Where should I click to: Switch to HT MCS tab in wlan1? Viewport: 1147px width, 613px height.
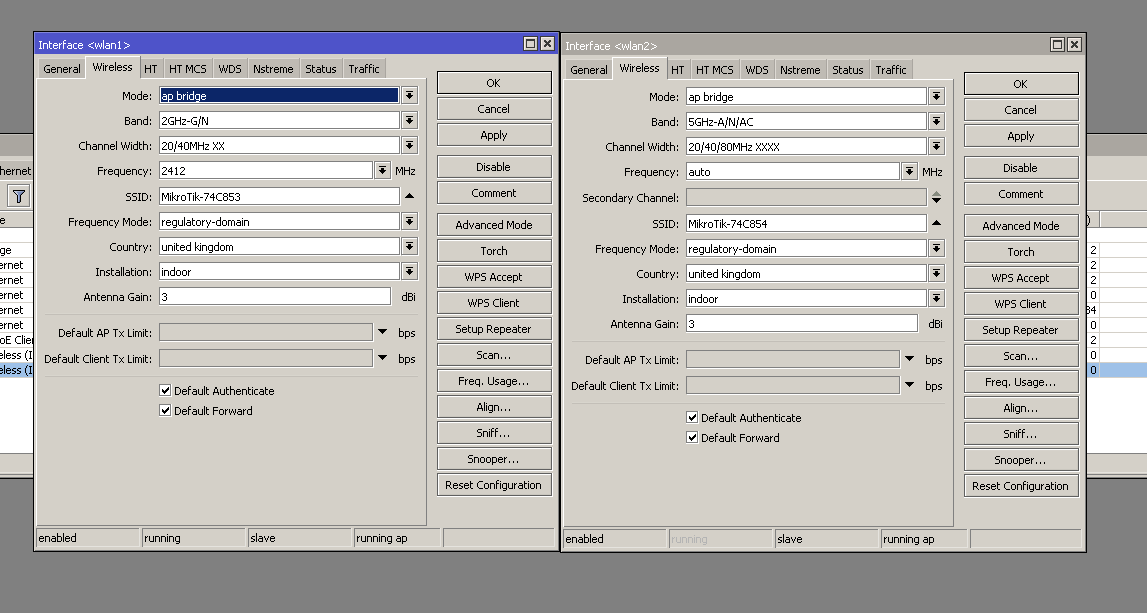[x=187, y=69]
